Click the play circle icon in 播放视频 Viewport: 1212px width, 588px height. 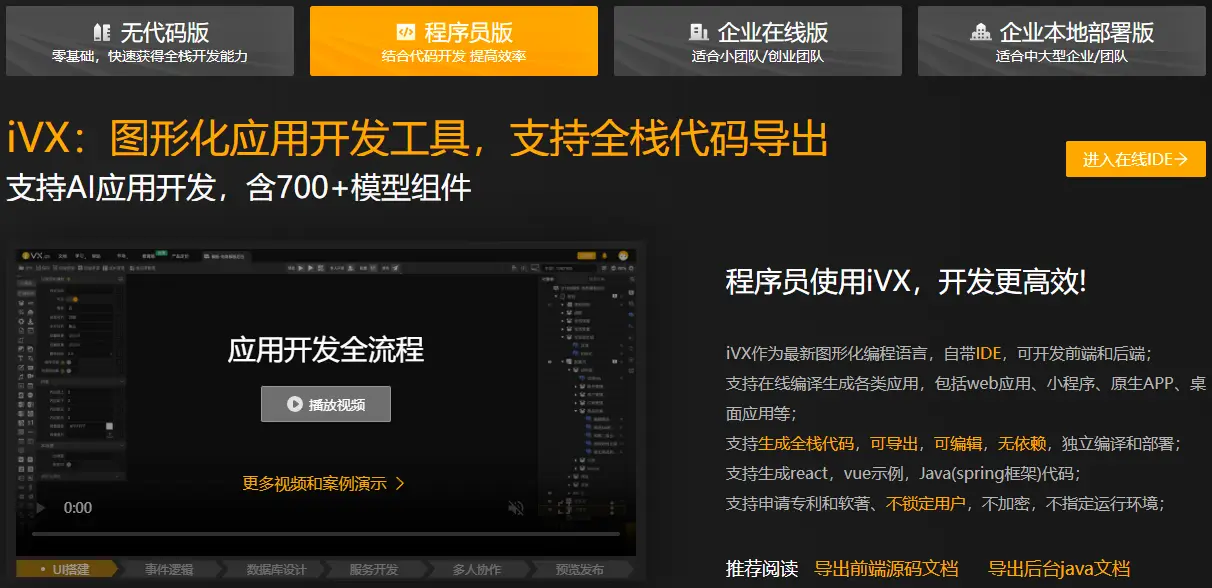(x=294, y=404)
